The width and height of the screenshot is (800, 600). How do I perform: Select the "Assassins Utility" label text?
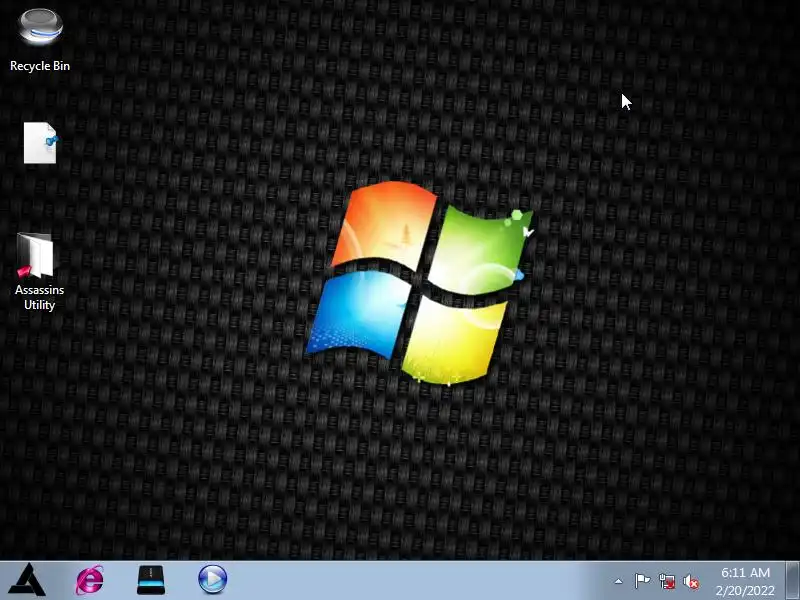(39, 297)
